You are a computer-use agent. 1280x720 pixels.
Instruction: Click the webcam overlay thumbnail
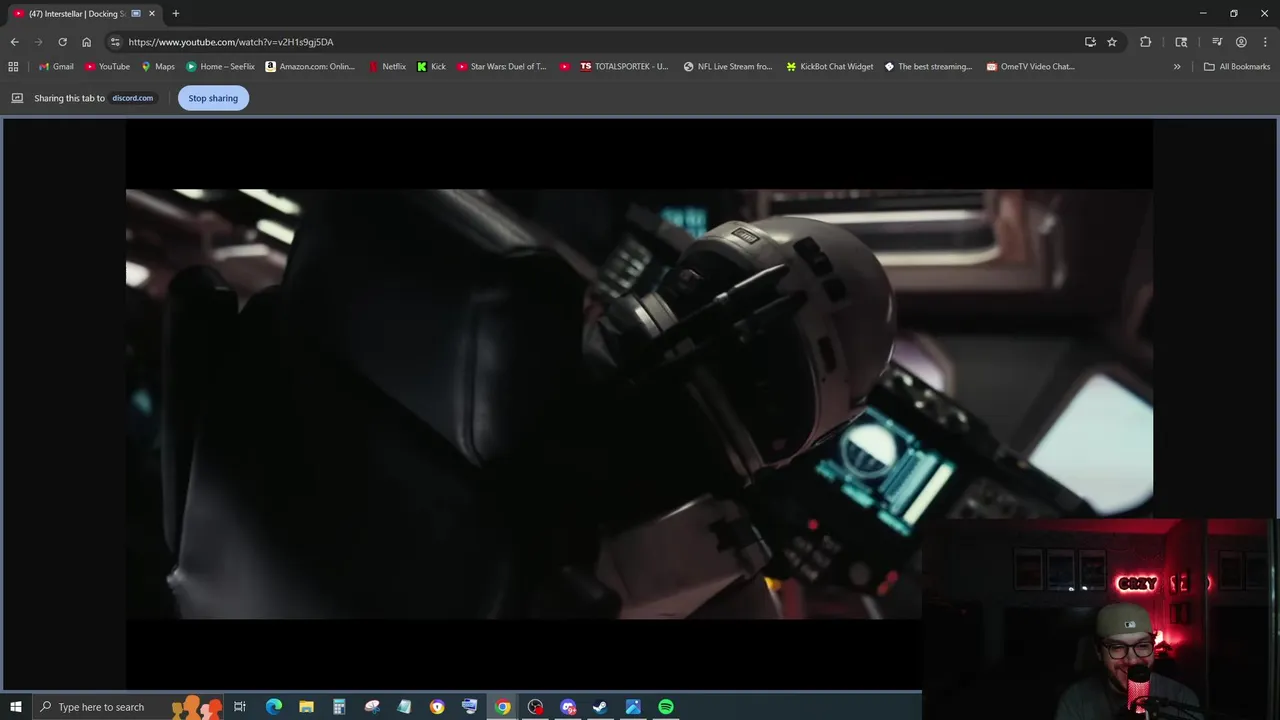click(1100, 619)
